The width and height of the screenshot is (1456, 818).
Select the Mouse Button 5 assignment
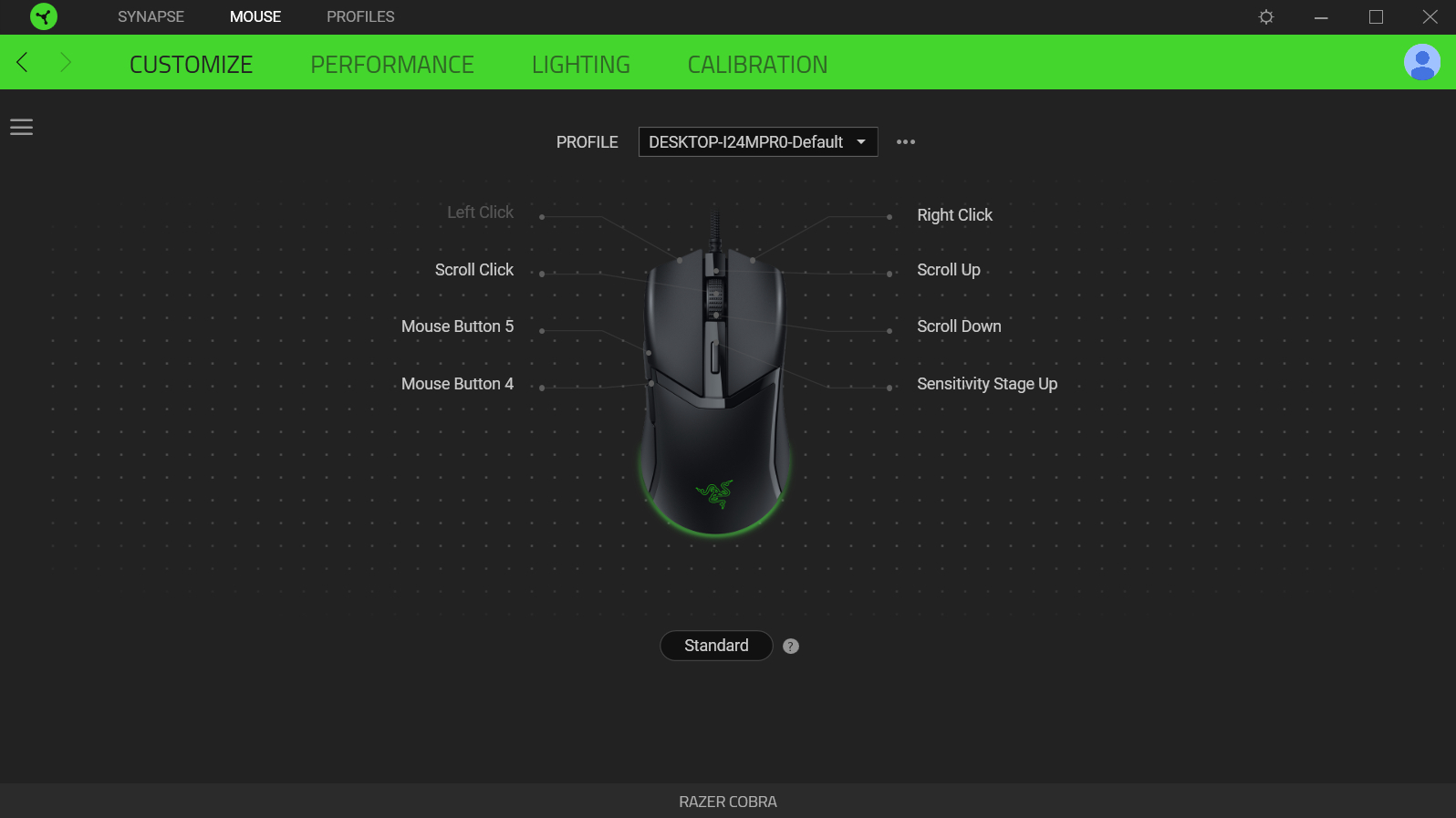pyautogui.click(x=457, y=326)
